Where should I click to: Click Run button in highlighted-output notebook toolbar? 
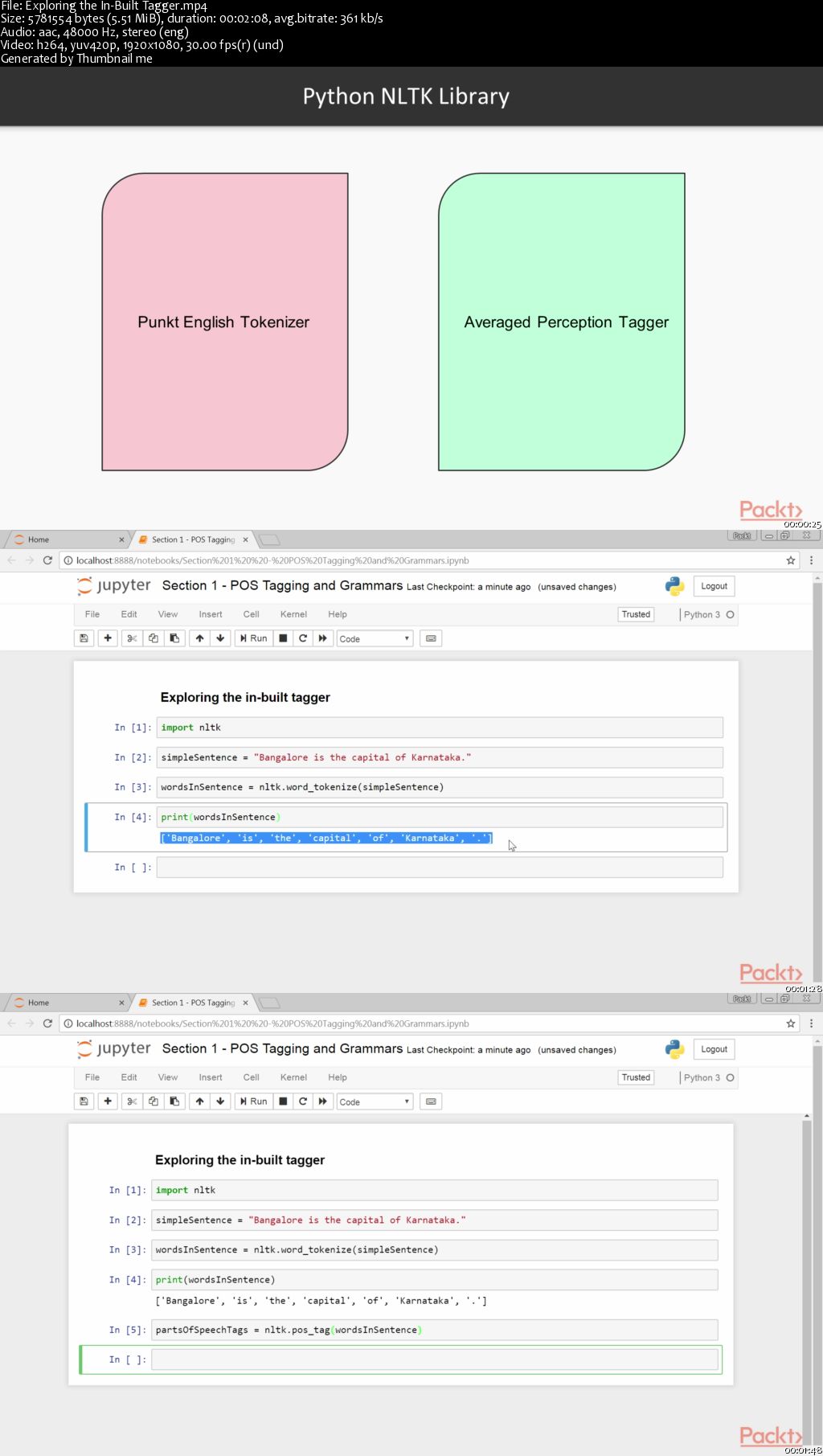(253, 638)
